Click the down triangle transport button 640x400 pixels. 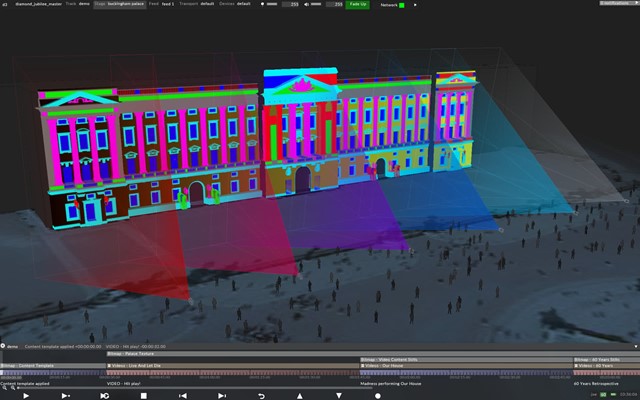339,396
